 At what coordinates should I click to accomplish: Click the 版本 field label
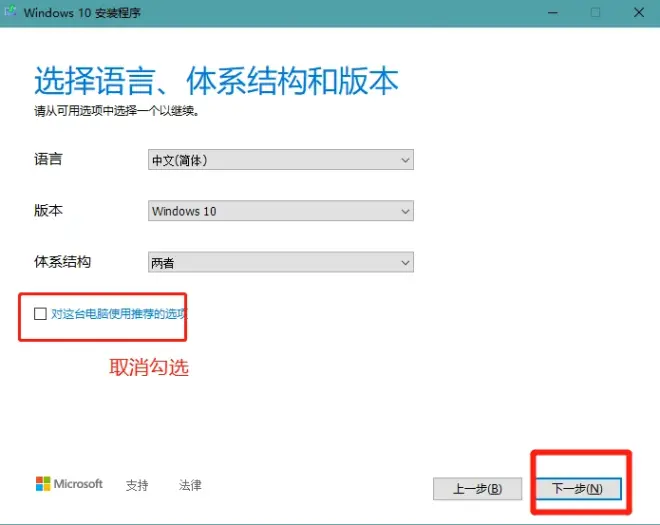pos(48,211)
